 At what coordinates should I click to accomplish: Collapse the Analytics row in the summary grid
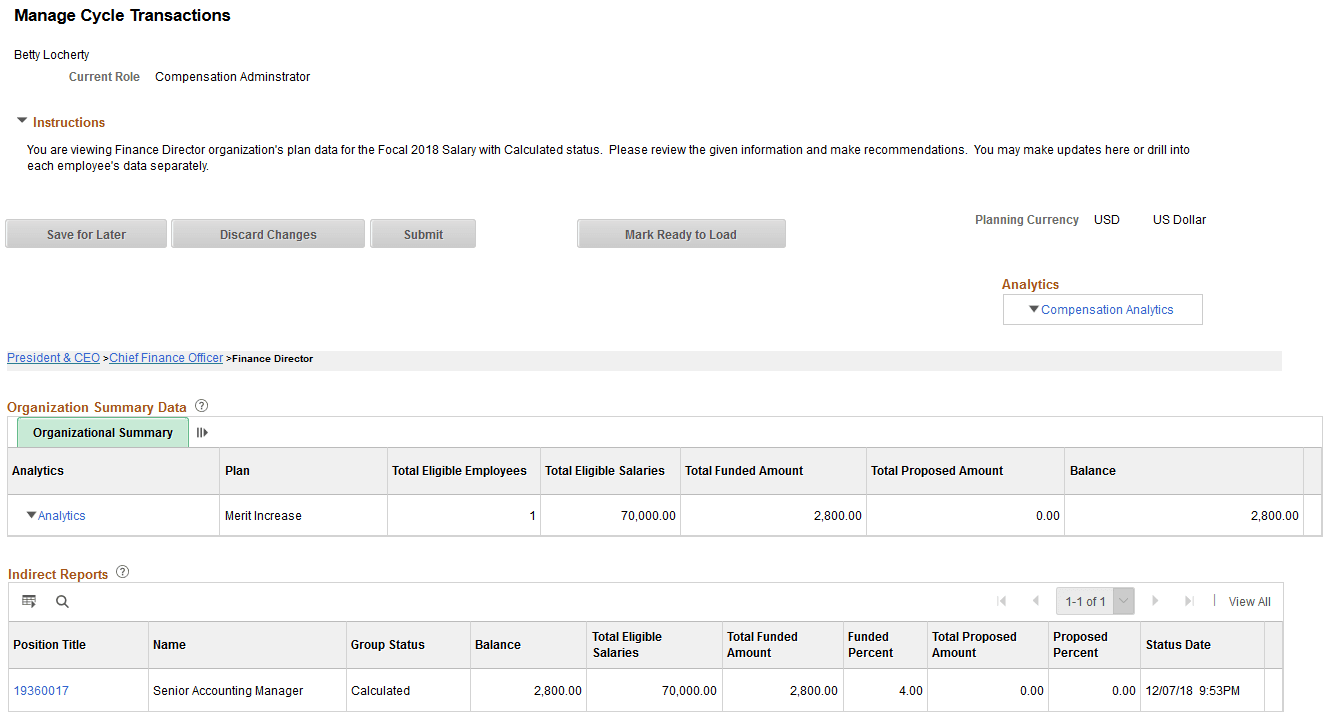tap(32, 515)
